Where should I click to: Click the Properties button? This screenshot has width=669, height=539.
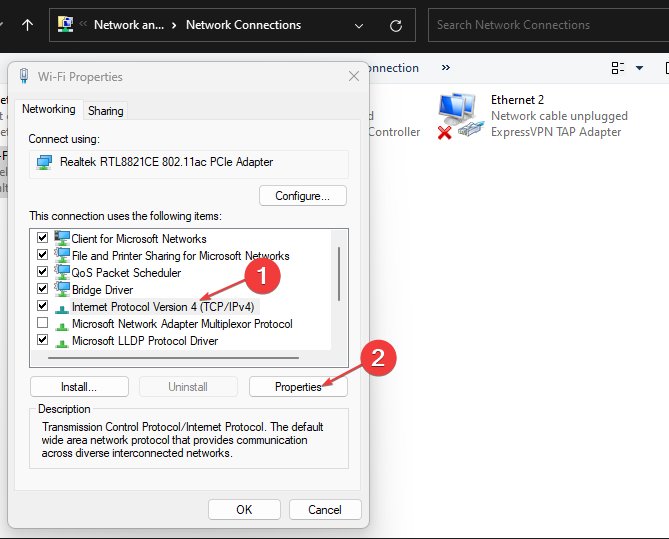coord(298,387)
